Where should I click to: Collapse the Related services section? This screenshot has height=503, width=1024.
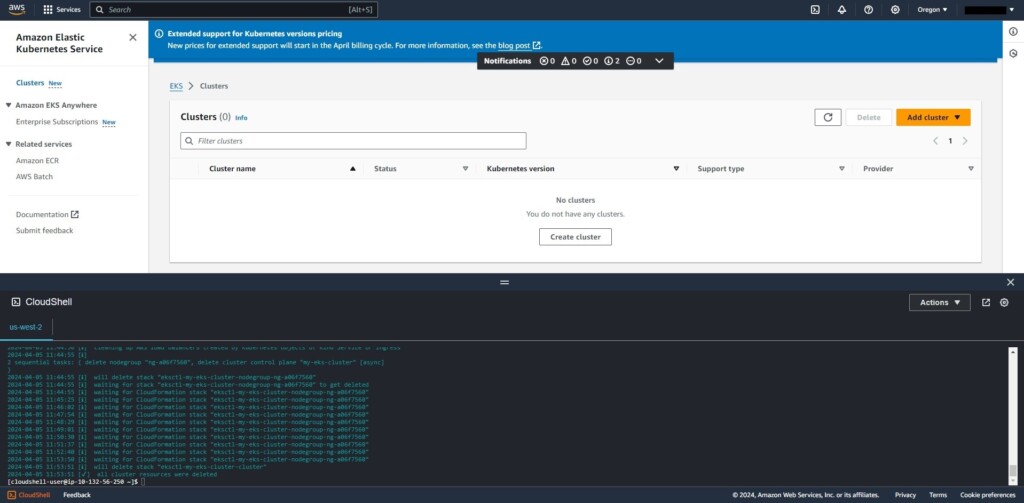point(8,144)
